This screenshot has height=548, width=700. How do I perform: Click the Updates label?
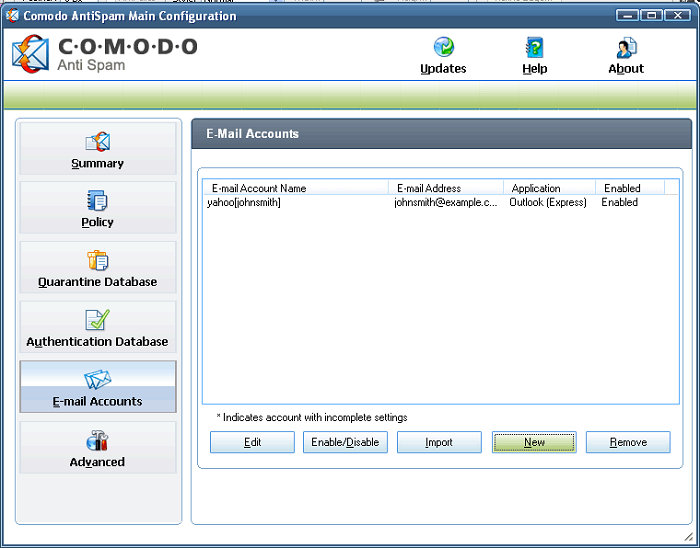click(x=443, y=69)
